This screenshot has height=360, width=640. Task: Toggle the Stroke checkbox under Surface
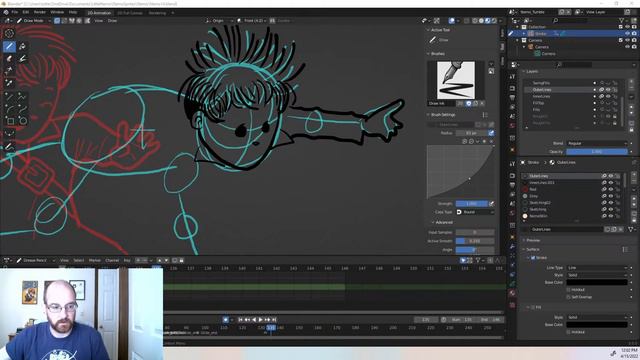coord(533,258)
